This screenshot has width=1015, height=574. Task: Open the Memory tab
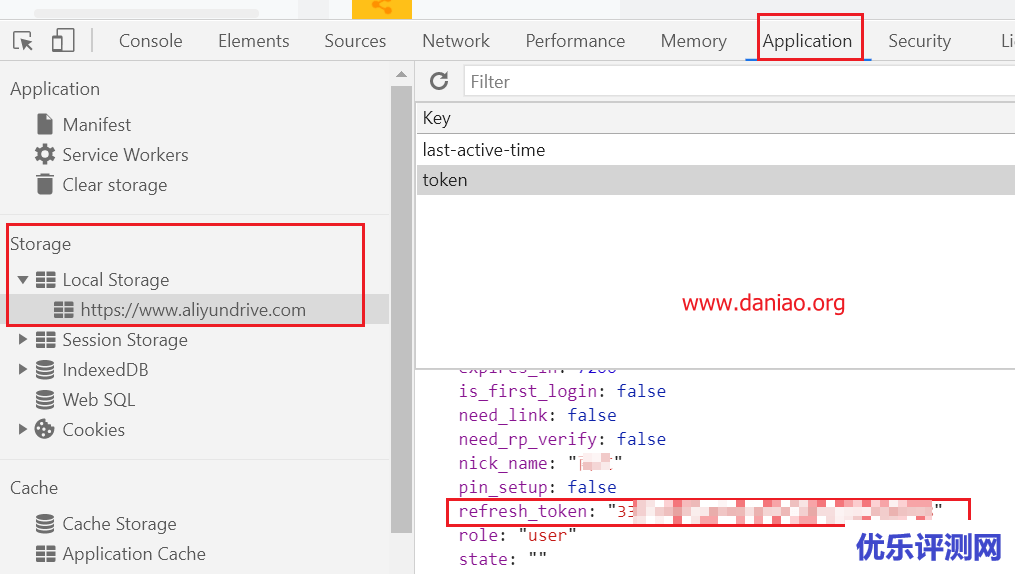694,41
